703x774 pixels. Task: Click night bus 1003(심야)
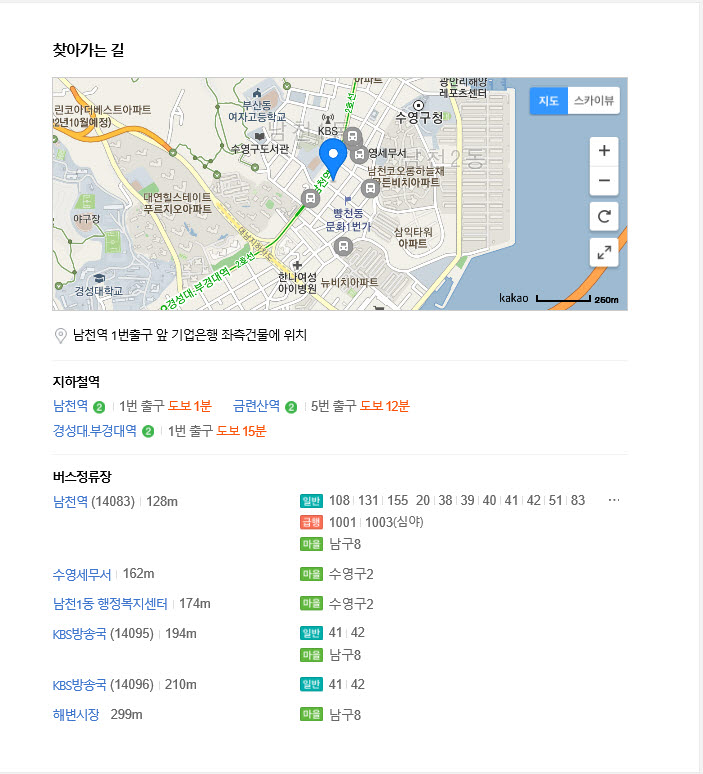(x=394, y=522)
